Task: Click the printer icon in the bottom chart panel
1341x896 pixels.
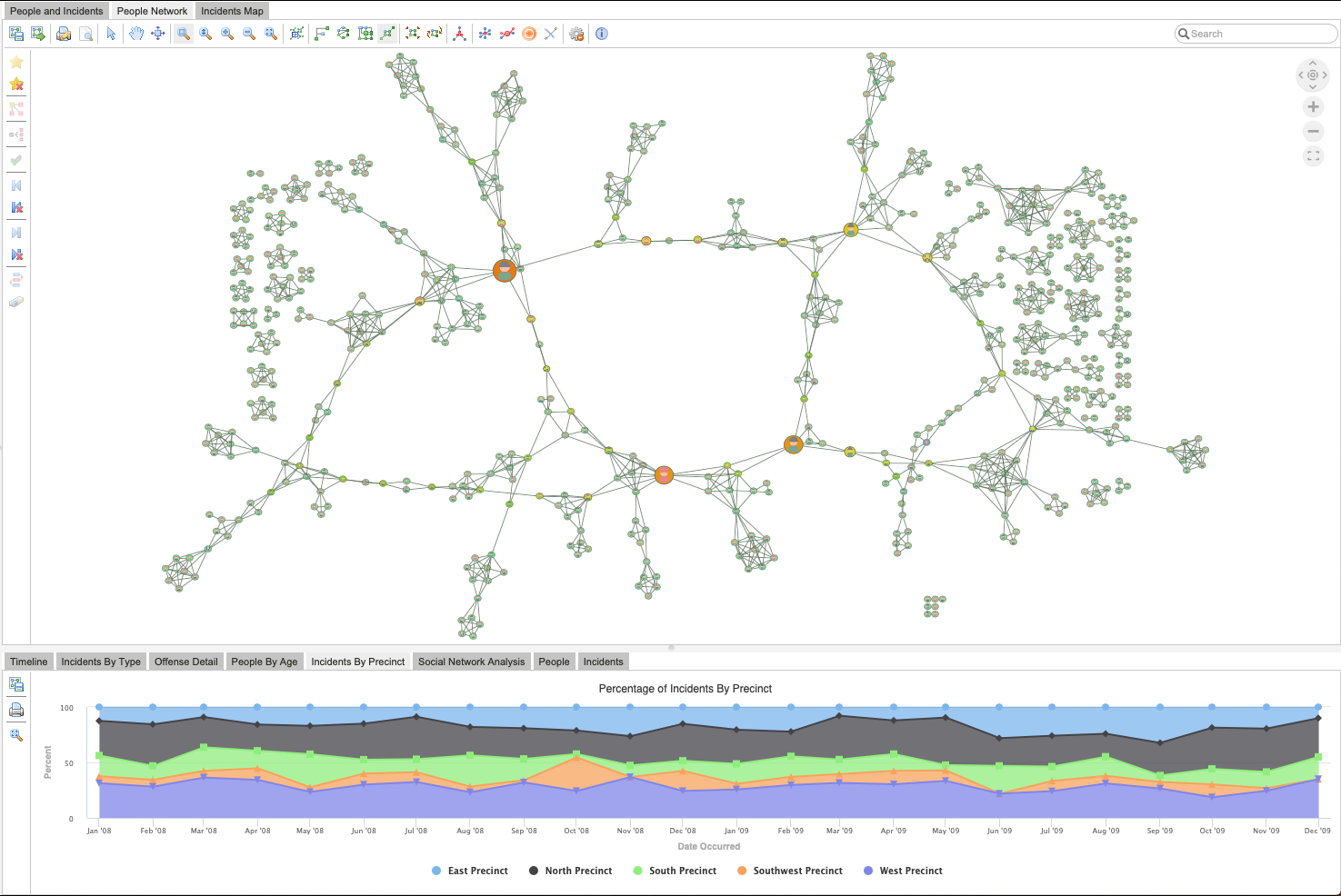Action: 16,710
